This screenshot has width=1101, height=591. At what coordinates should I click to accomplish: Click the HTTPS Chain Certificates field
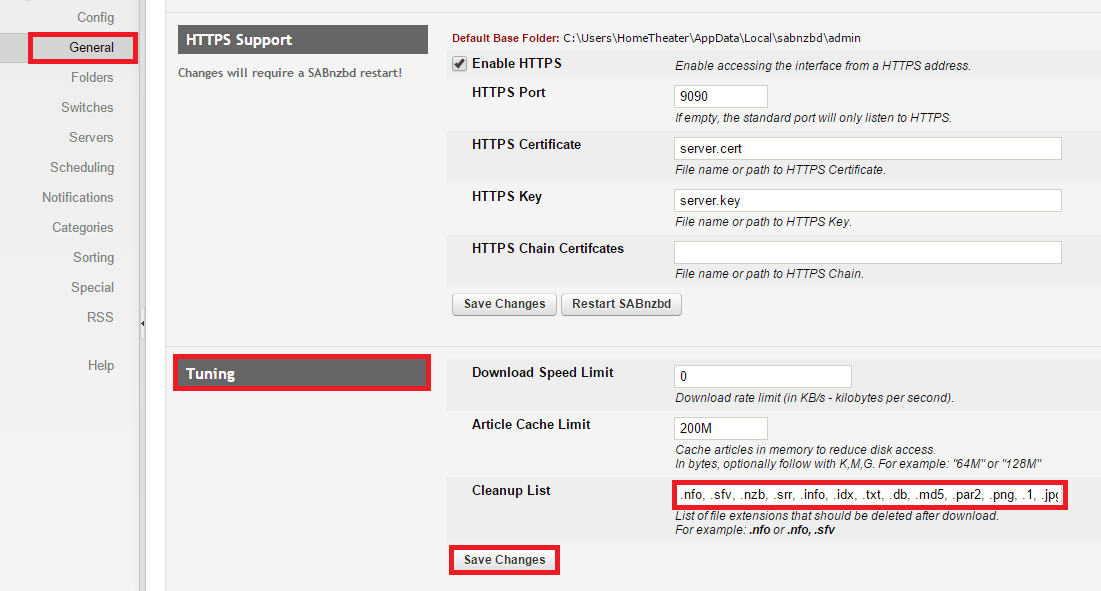[x=867, y=252]
